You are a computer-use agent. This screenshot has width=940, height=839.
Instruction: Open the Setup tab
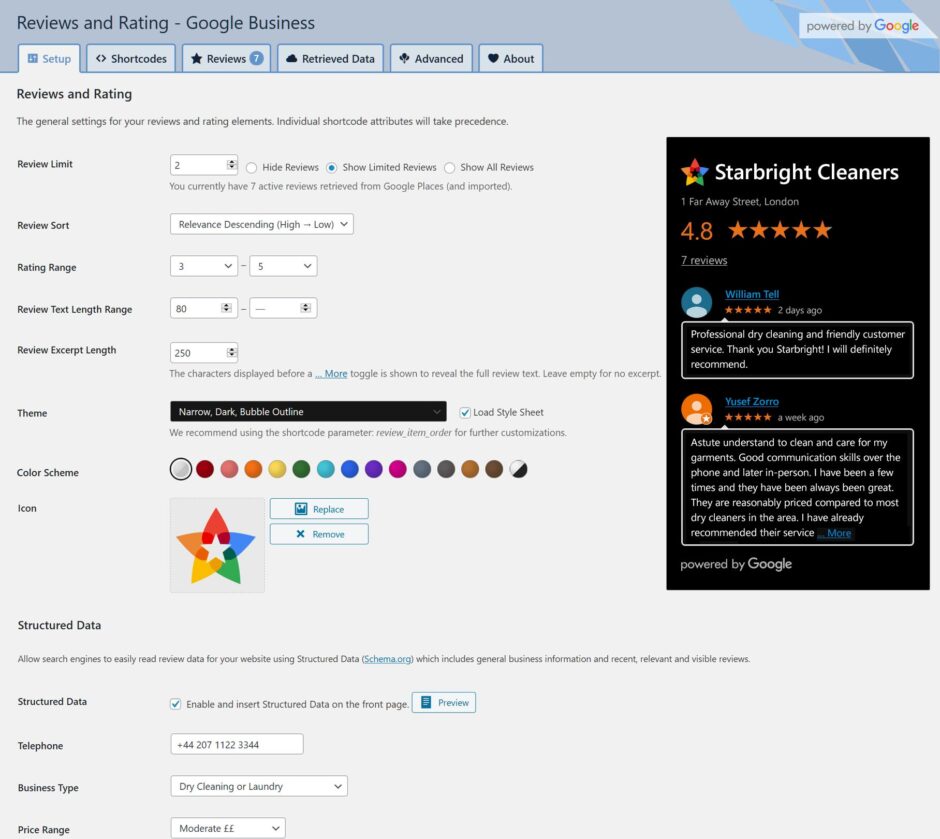49,59
